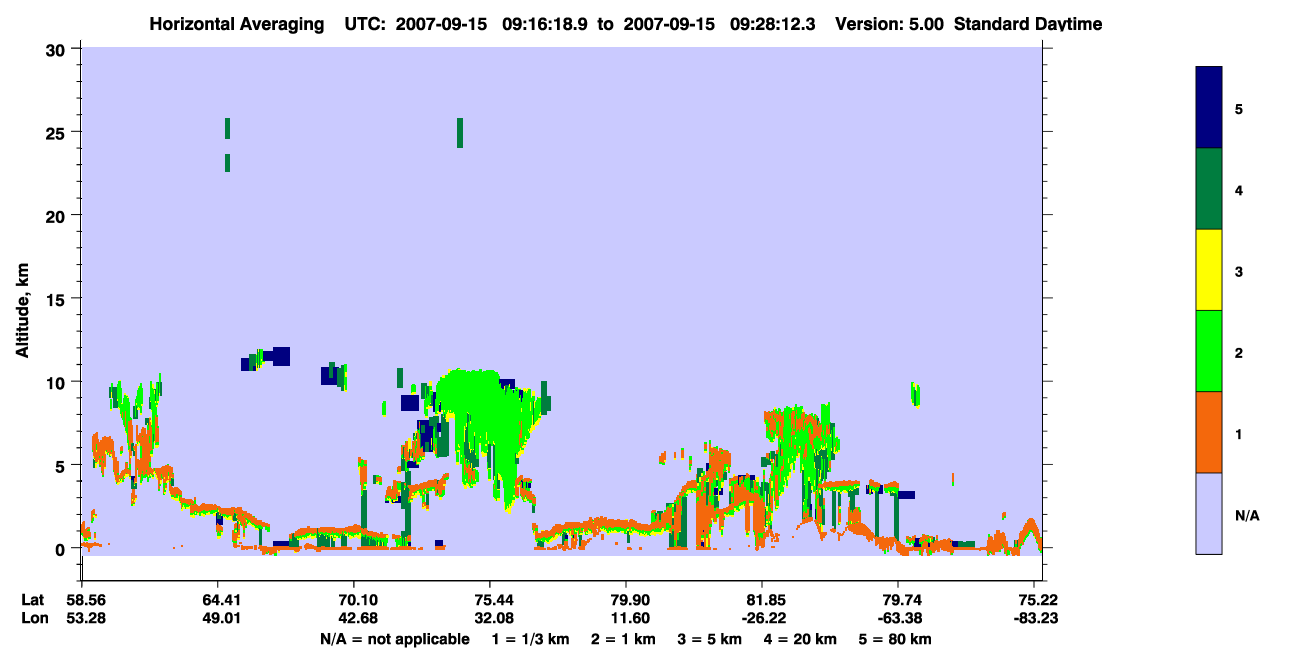Image resolution: width=1300 pixels, height=667 pixels.
Task: Select the orange colorbar segment labeled 1
Action: (x=1209, y=432)
